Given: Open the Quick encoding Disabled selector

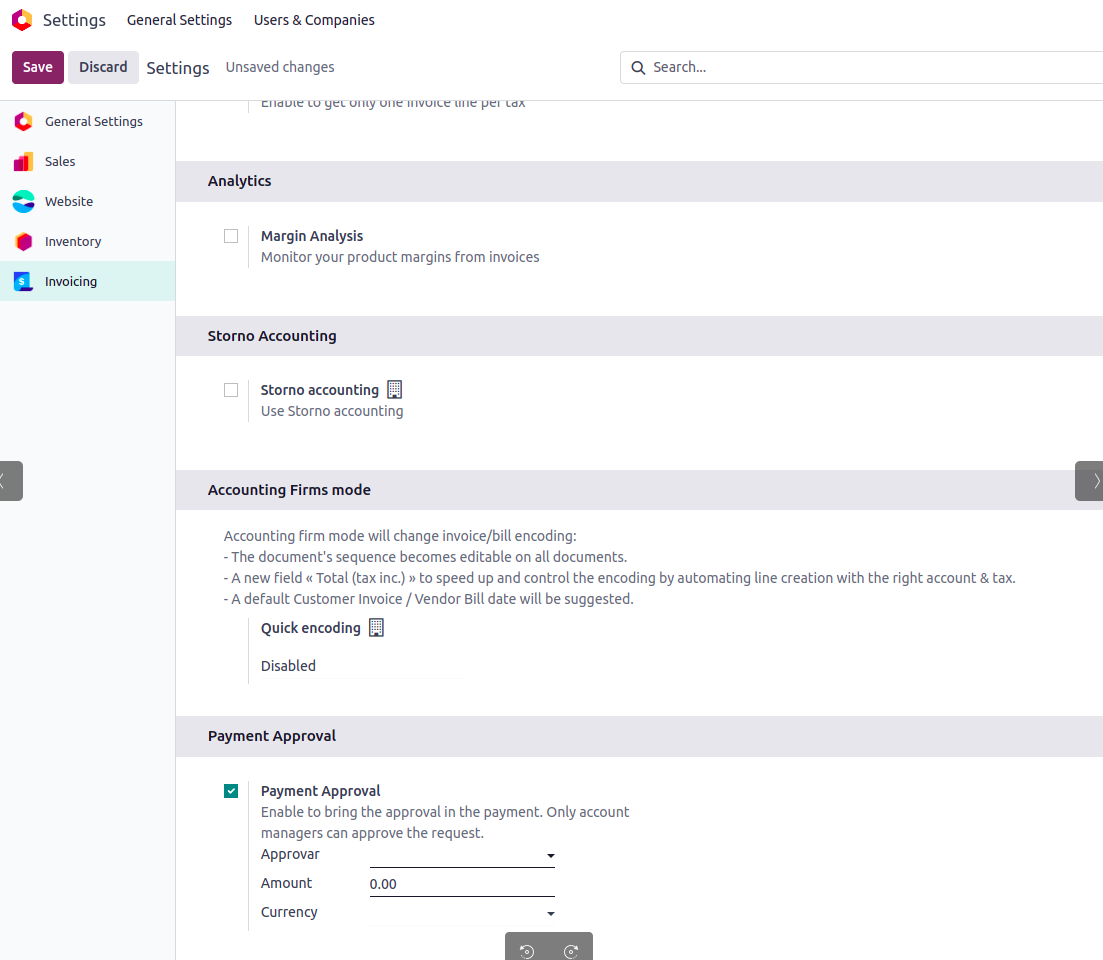Looking at the screenshot, I should click(358, 666).
